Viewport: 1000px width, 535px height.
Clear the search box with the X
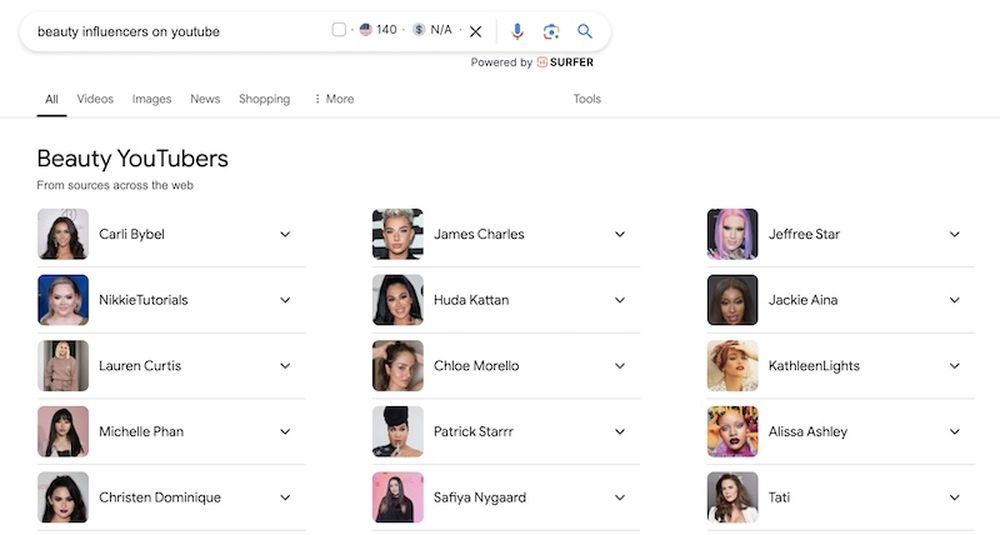tap(476, 31)
